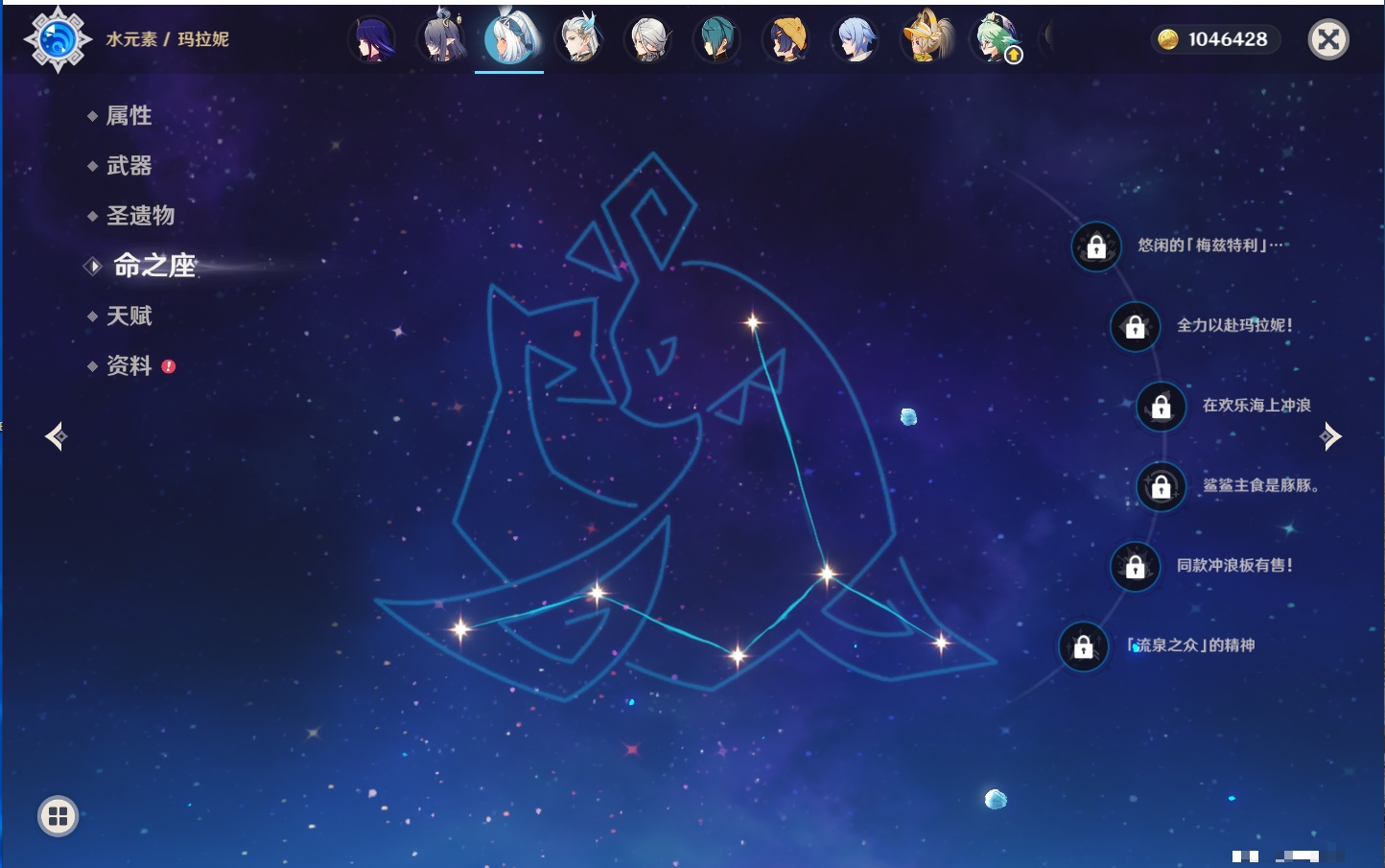The image size is (1385, 868).
Task: Close the character screen with the X
Action: click(1328, 39)
